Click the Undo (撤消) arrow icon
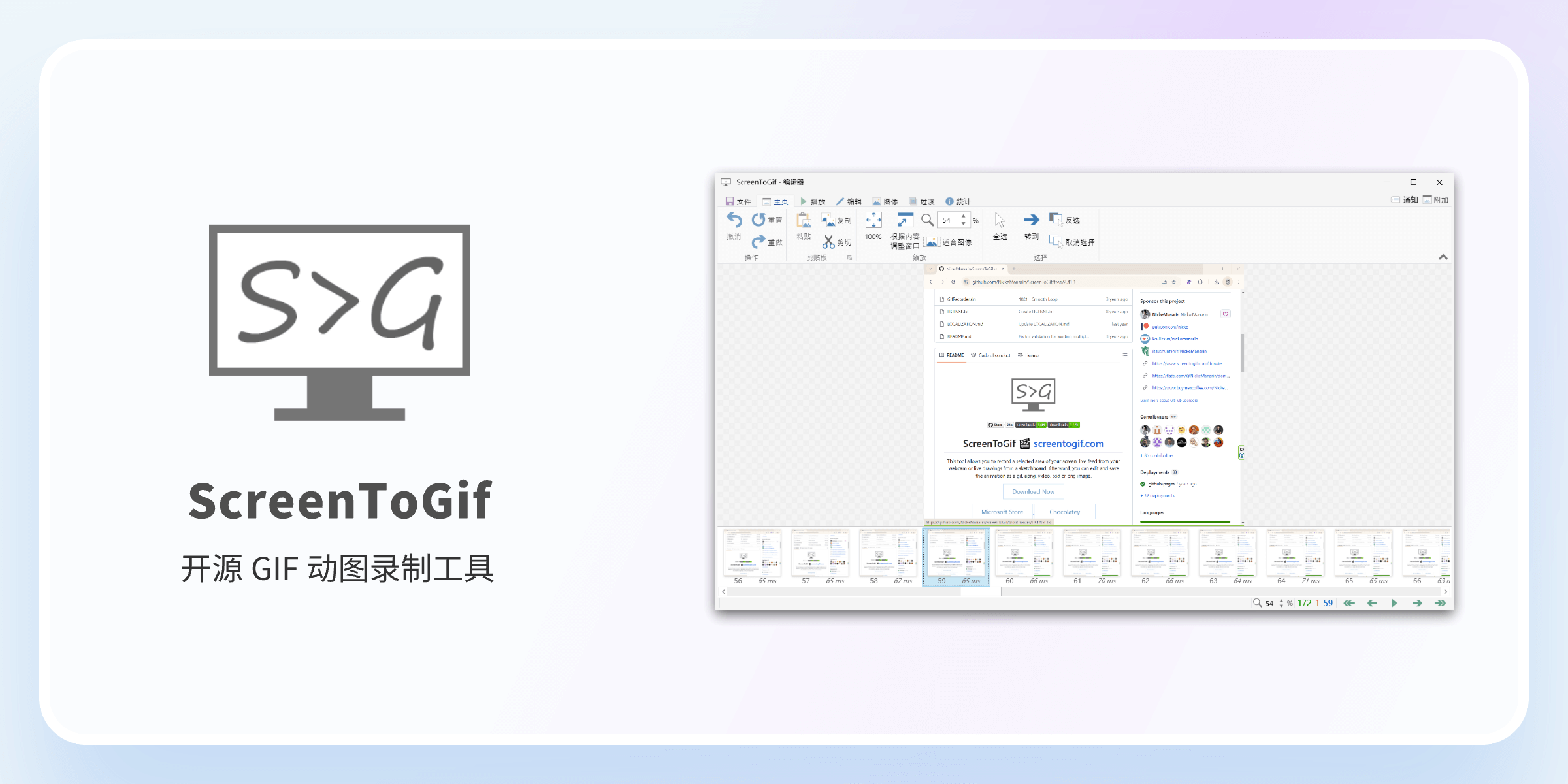 (x=734, y=220)
